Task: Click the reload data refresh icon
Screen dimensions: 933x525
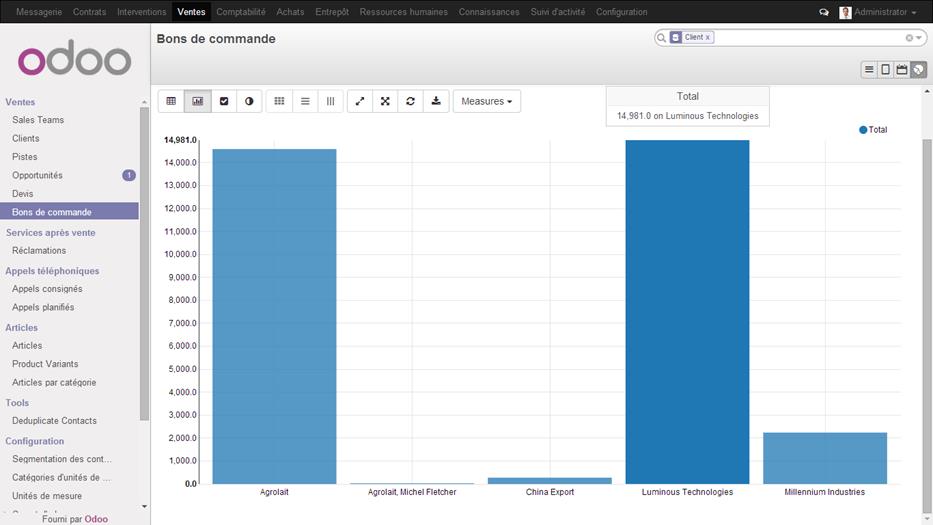Action: click(x=411, y=101)
